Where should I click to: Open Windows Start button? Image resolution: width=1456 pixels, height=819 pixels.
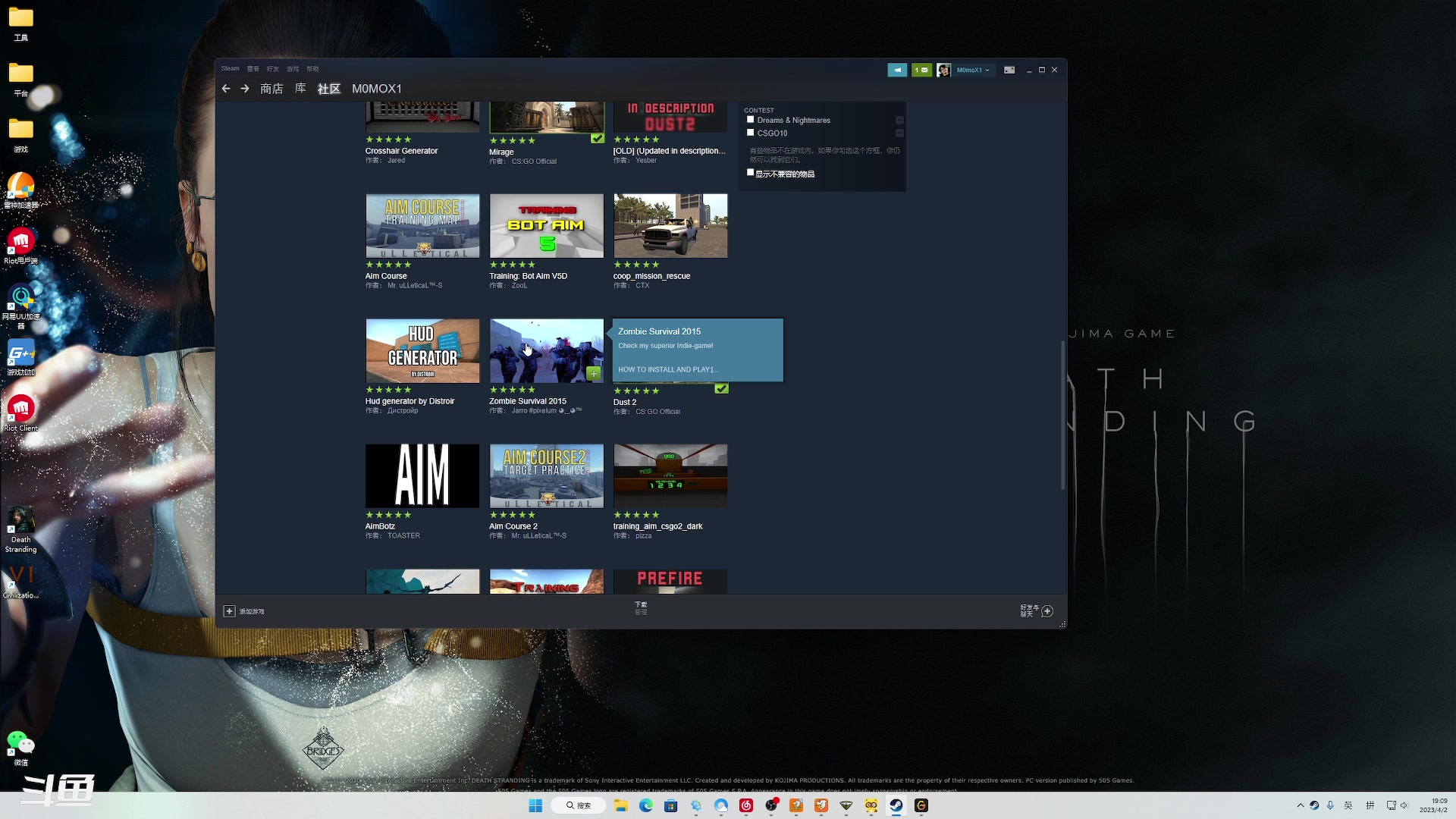[535, 805]
